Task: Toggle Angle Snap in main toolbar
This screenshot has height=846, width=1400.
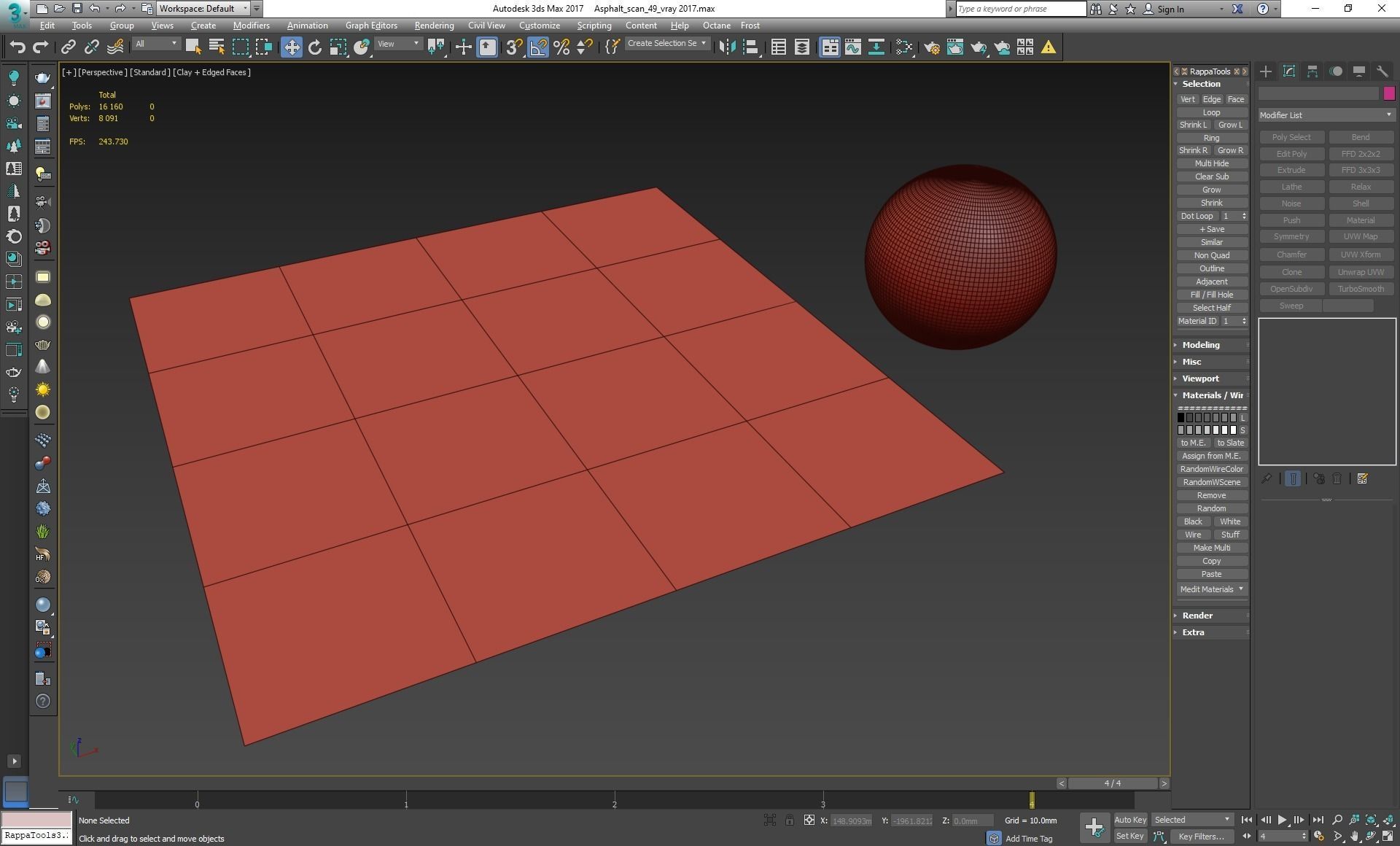Action: click(537, 47)
